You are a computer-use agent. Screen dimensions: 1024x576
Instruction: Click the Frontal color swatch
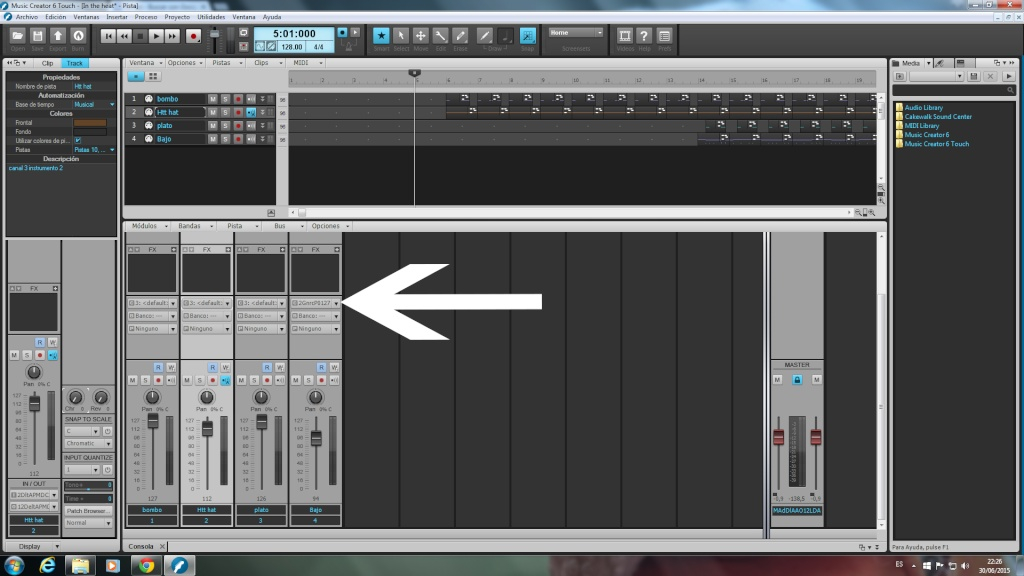pyautogui.click(x=90, y=122)
